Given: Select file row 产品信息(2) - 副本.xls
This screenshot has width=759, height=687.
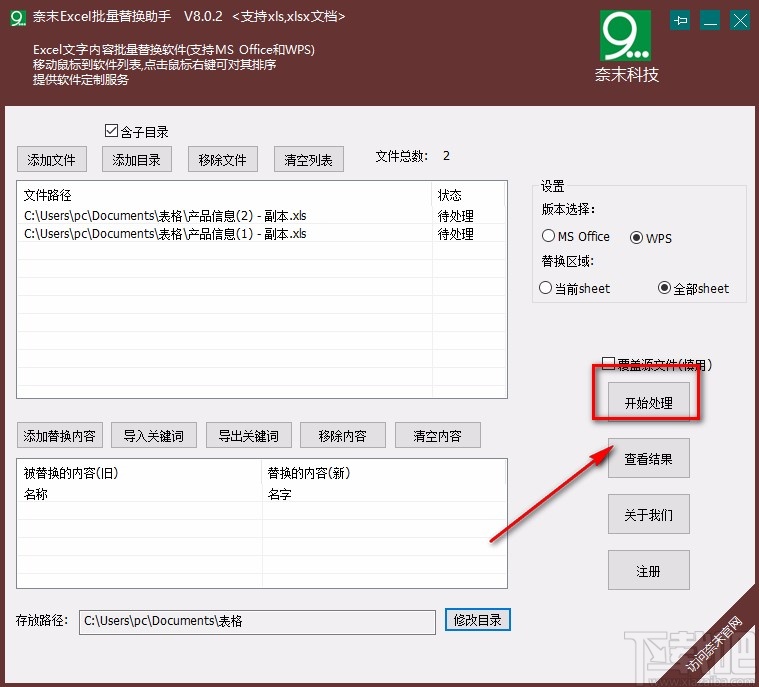Looking at the screenshot, I should coord(262,215).
